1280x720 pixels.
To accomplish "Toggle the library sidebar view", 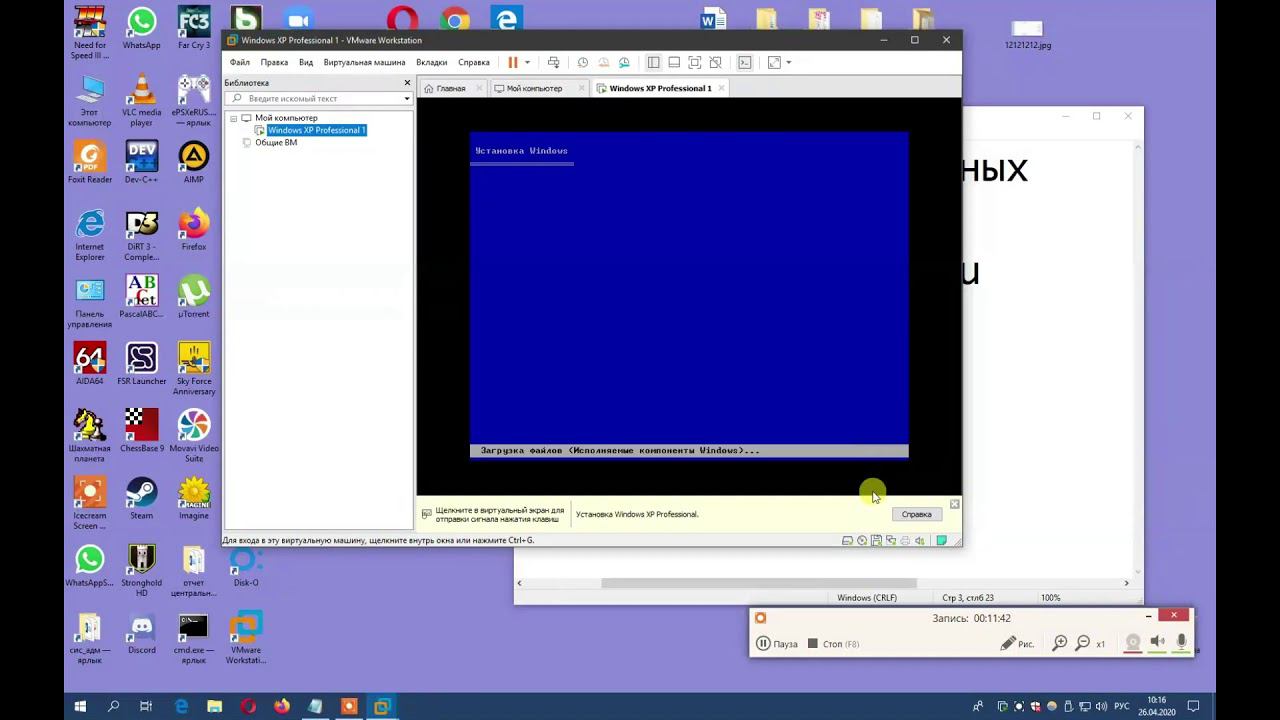I will [653, 62].
